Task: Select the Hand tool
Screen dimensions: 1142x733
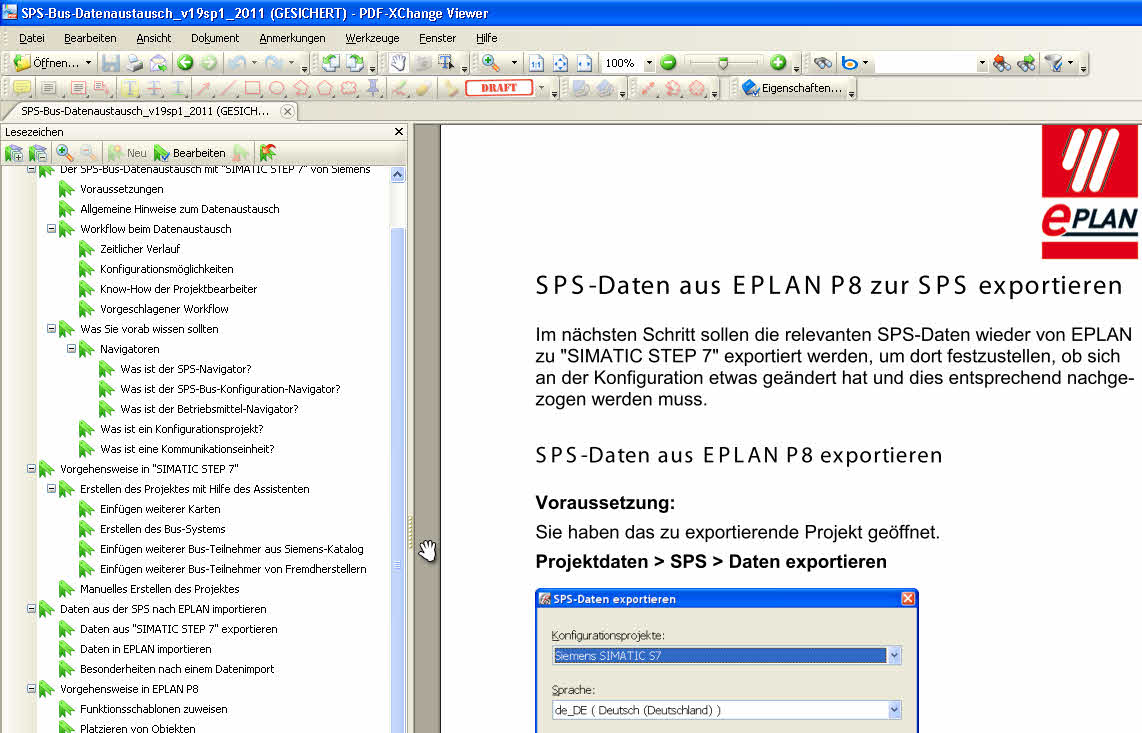Action: click(x=398, y=63)
